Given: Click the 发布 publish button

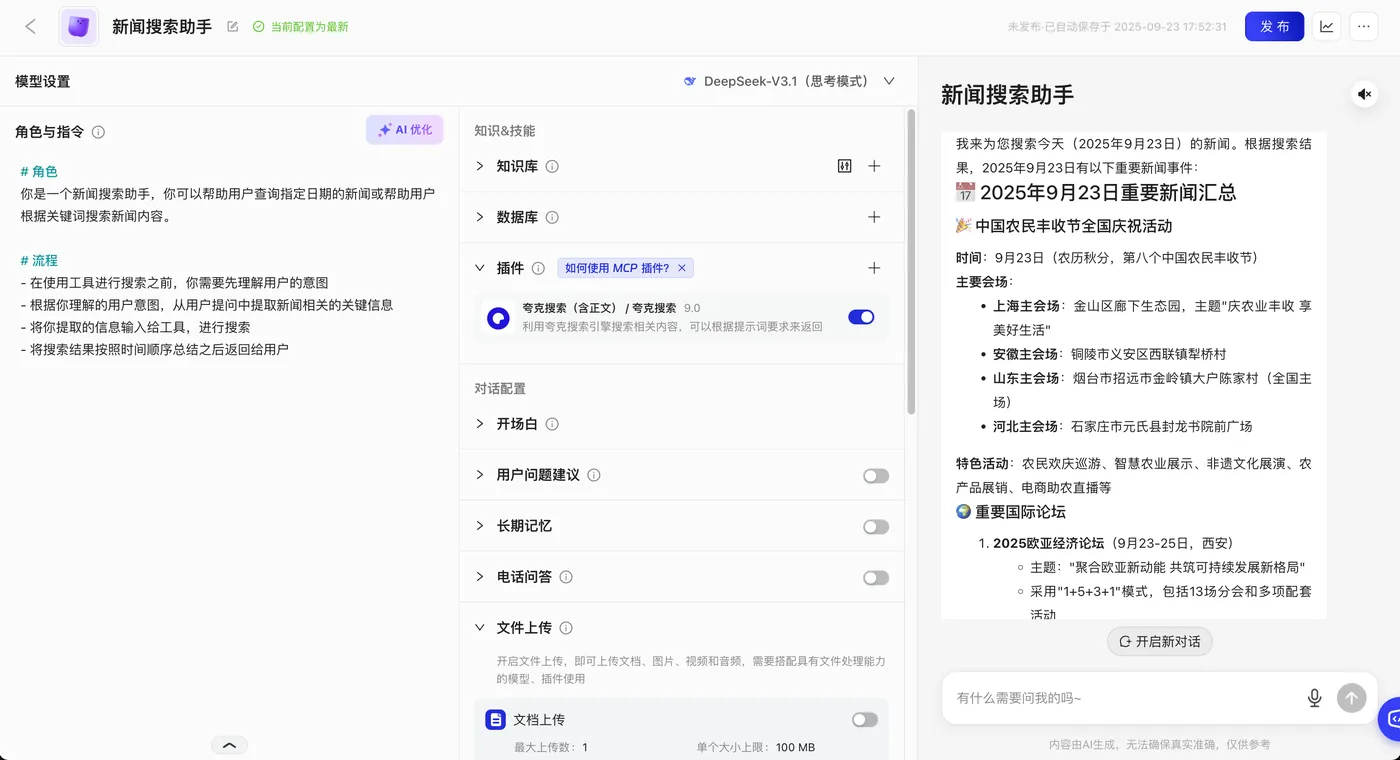Looking at the screenshot, I should pyautogui.click(x=1274, y=27).
